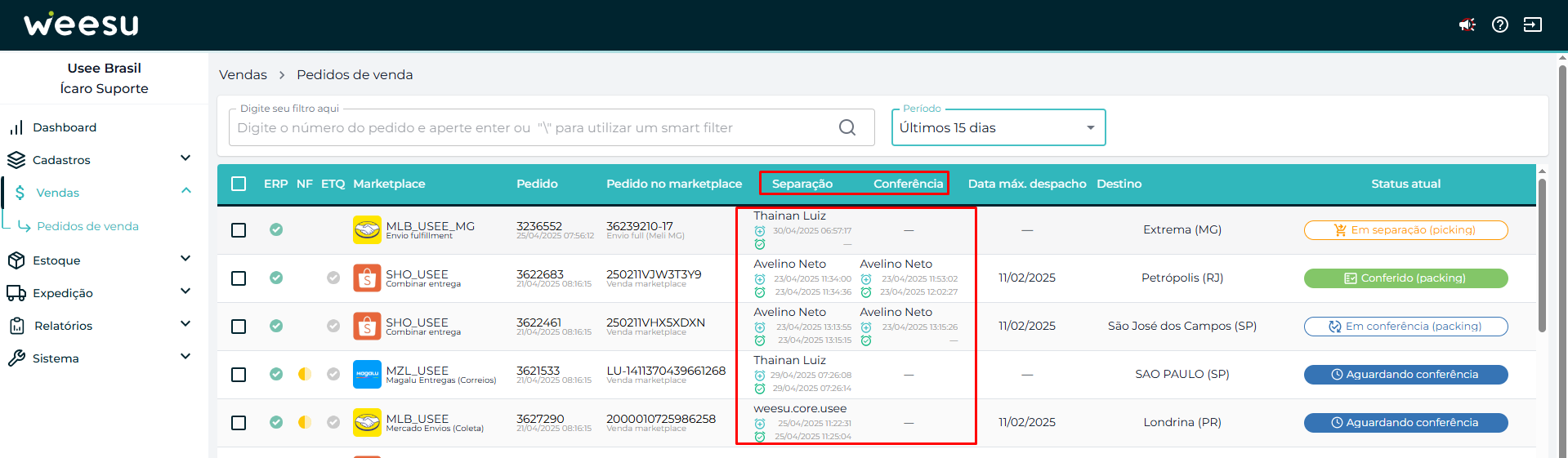Click ERP green check for order 3236552
This screenshot has height=458, width=1568.
pyautogui.click(x=276, y=229)
